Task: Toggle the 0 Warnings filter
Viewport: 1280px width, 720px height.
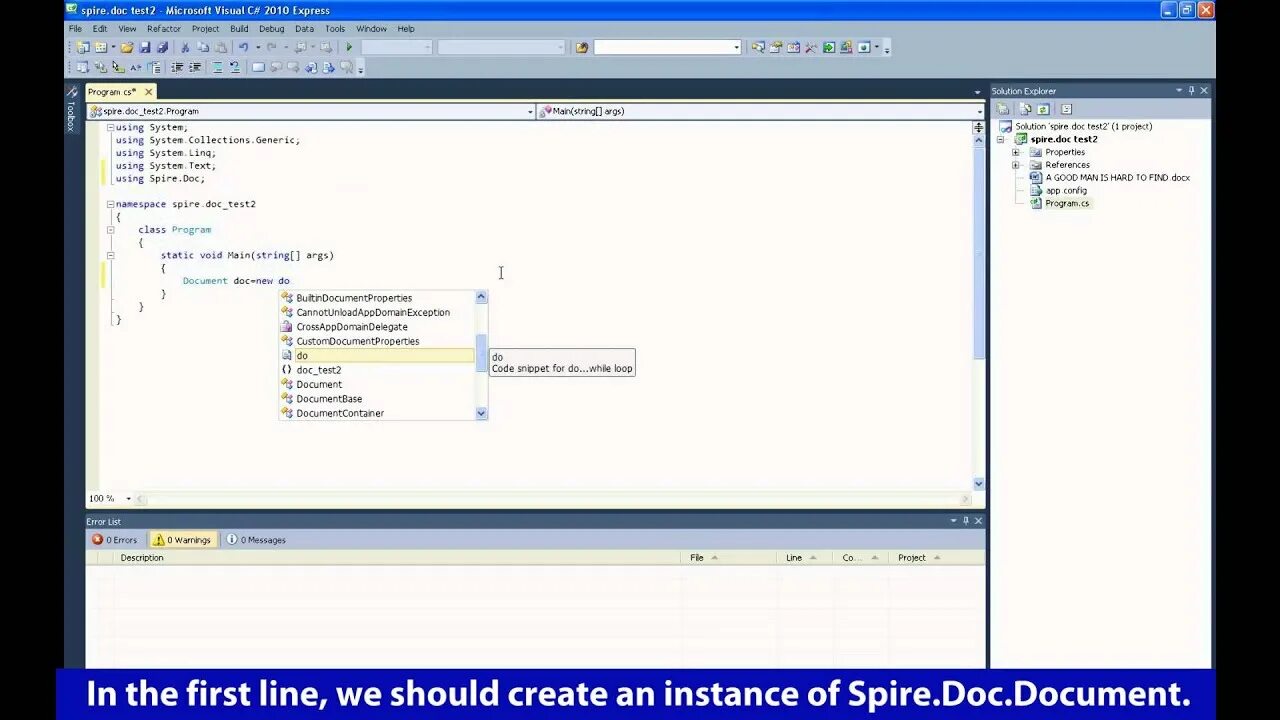Action: 181,540
